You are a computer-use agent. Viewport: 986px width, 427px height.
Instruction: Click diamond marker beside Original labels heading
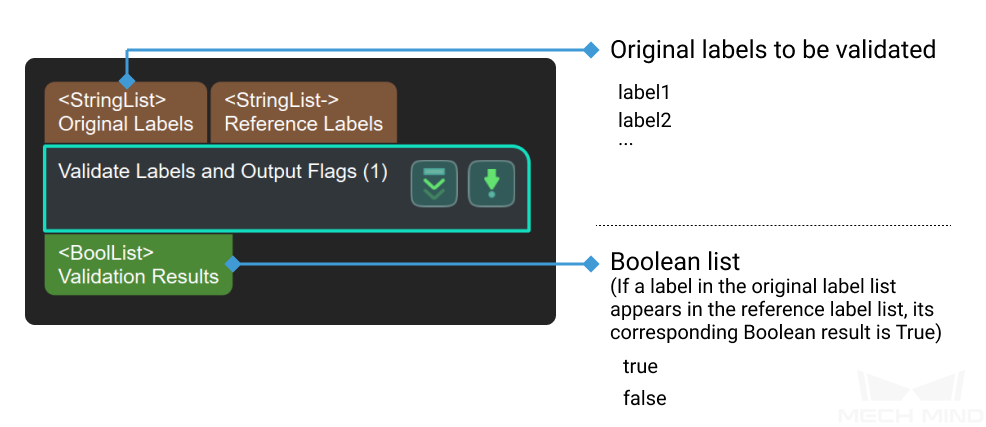pos(590,49)
